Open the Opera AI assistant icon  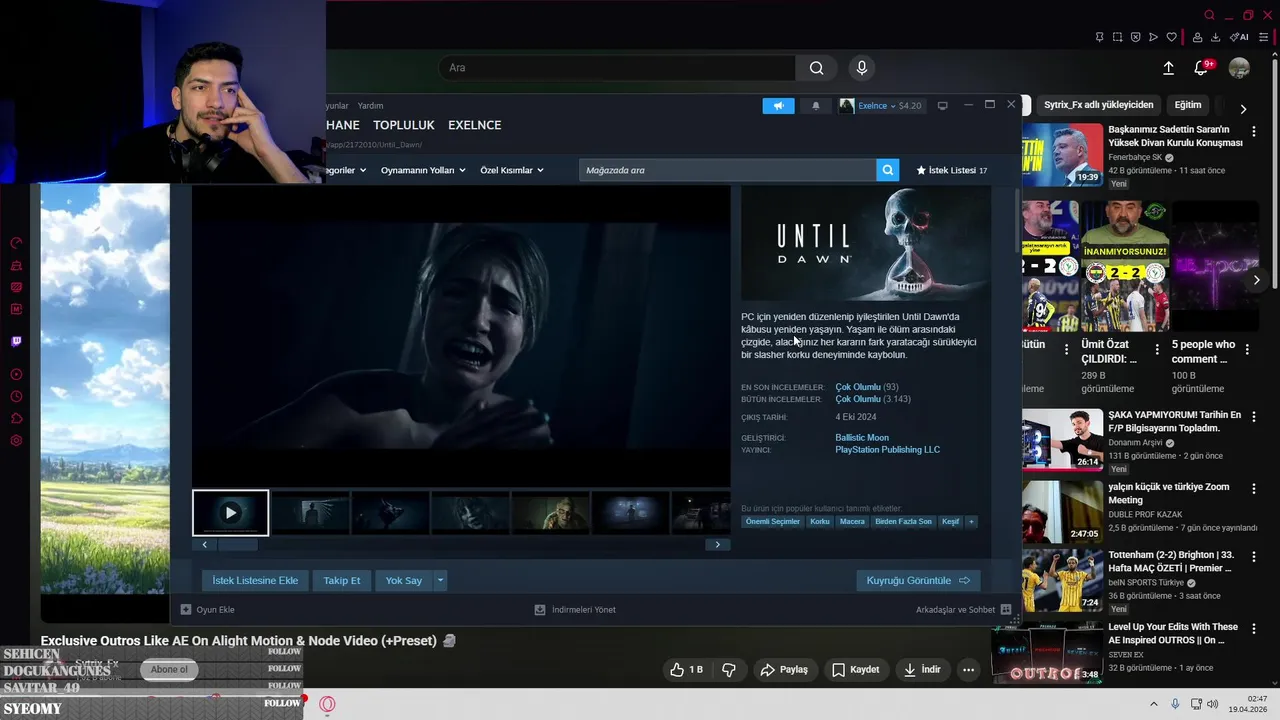click(x=1240, y=37)
